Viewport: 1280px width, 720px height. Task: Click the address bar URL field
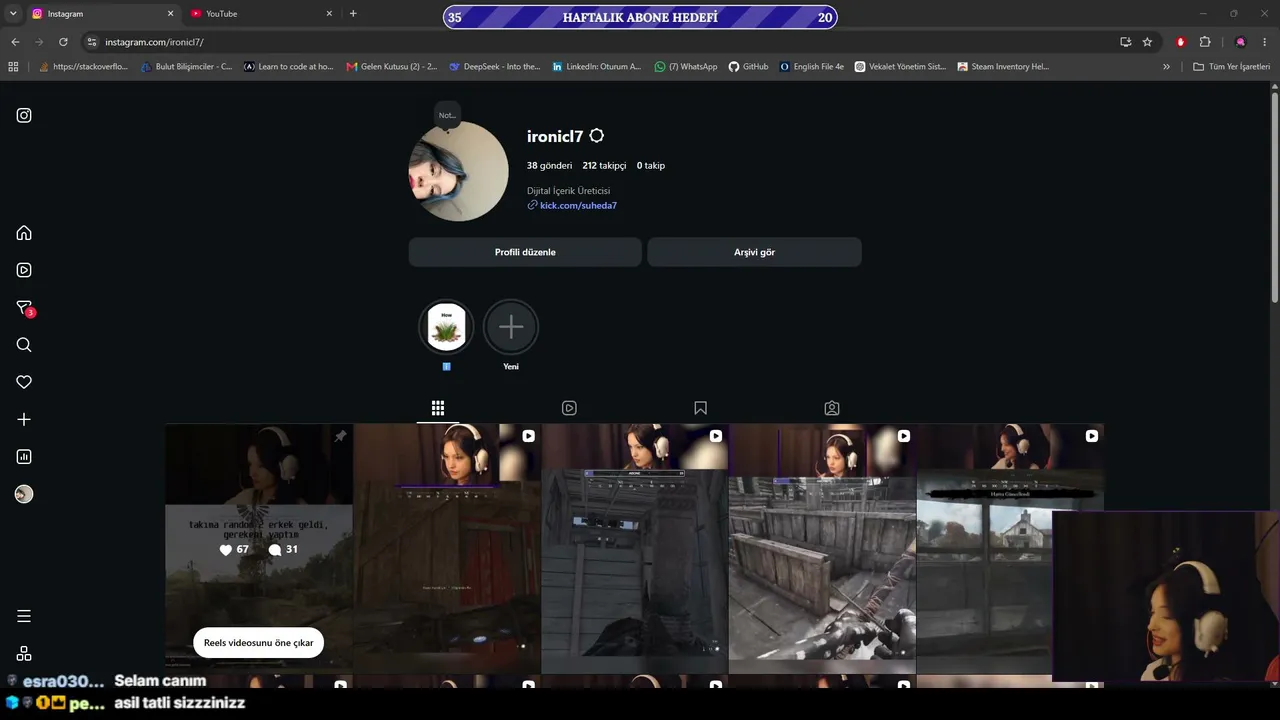tap(600, 42)
